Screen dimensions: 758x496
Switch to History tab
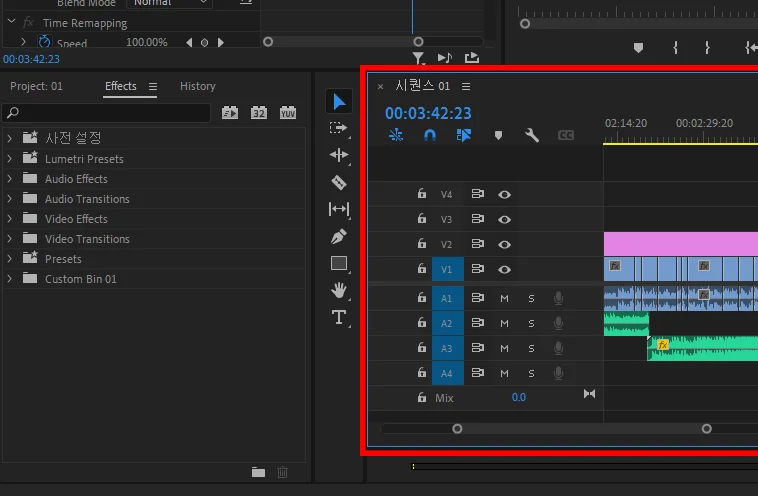tap(198, 86)
